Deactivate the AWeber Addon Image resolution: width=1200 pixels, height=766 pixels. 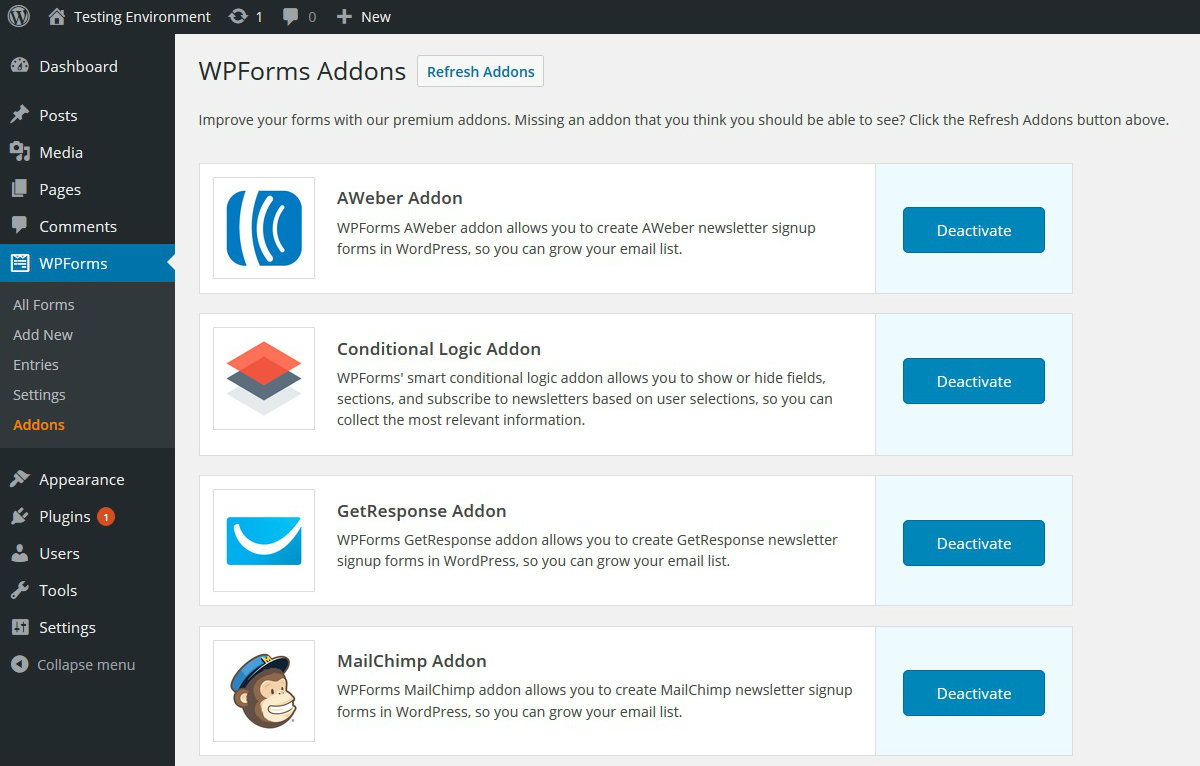click(x=973, y=230)
